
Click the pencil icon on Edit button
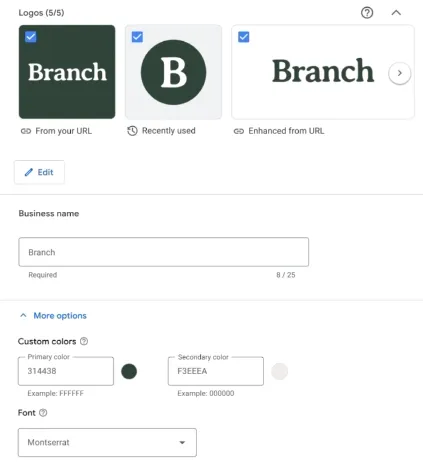pos(29,172)
